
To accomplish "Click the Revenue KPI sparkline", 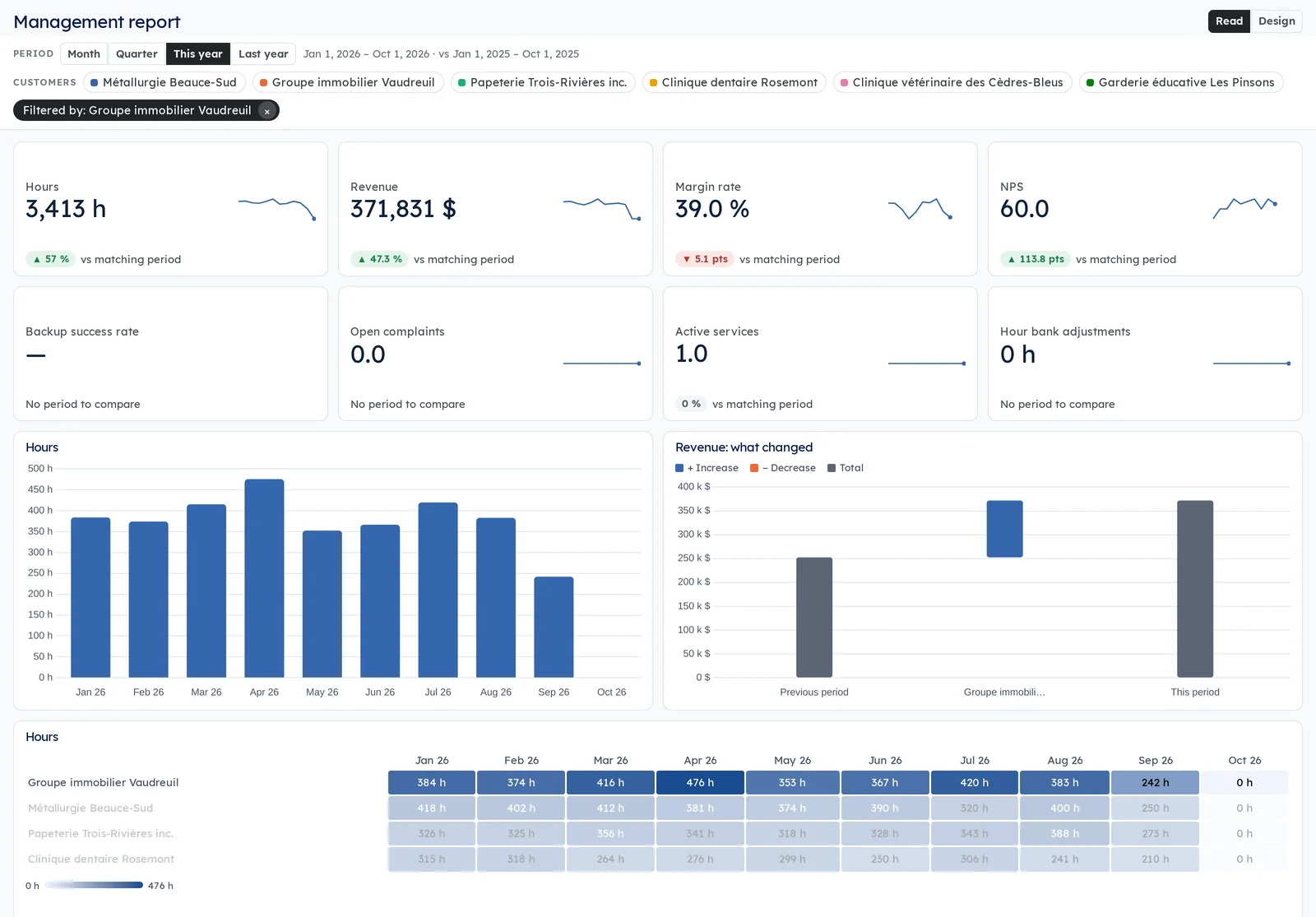I will pos(602,209).
